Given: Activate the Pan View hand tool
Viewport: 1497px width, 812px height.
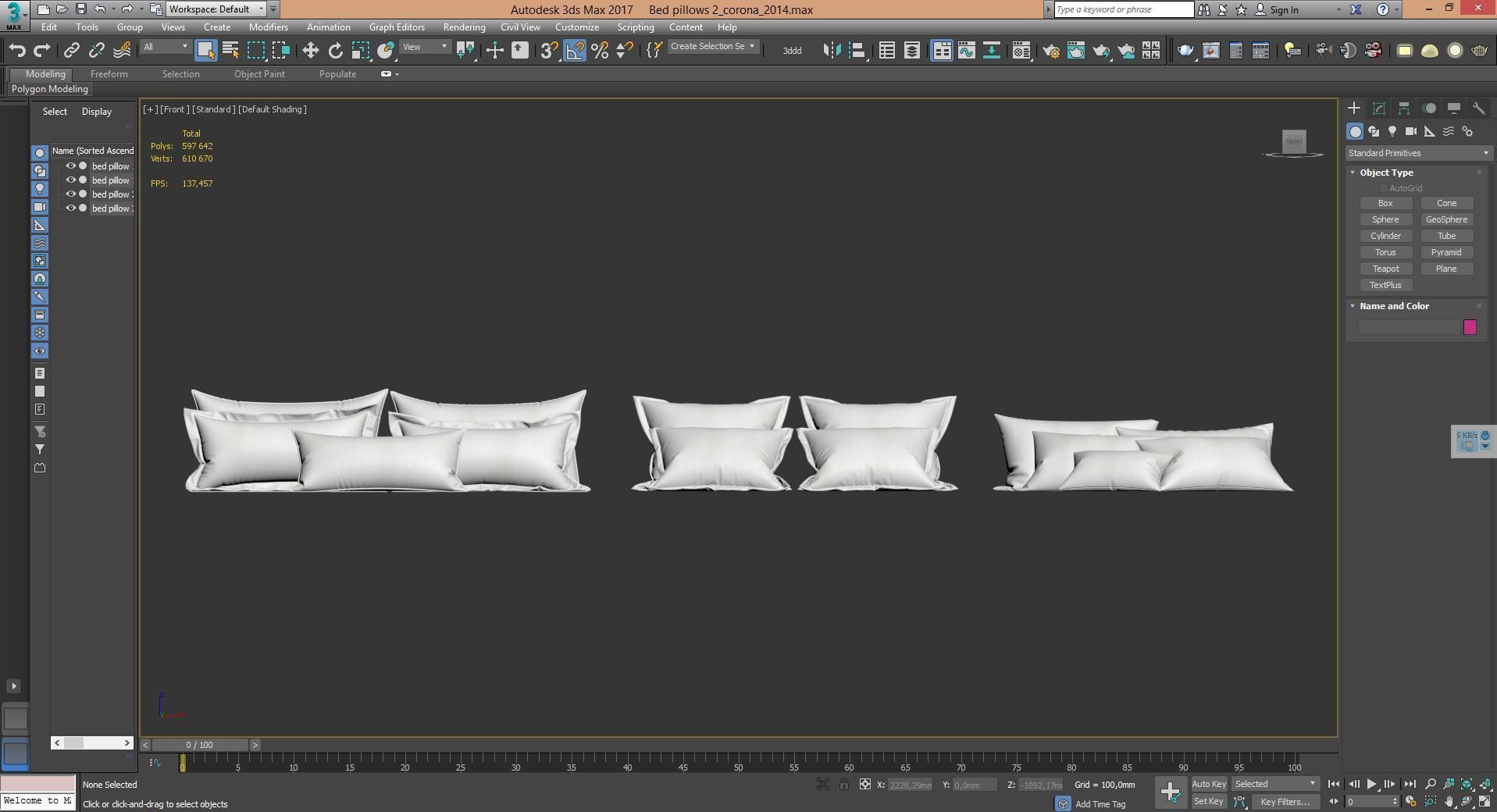Looking at the screenshot, I should (1449, 801).
